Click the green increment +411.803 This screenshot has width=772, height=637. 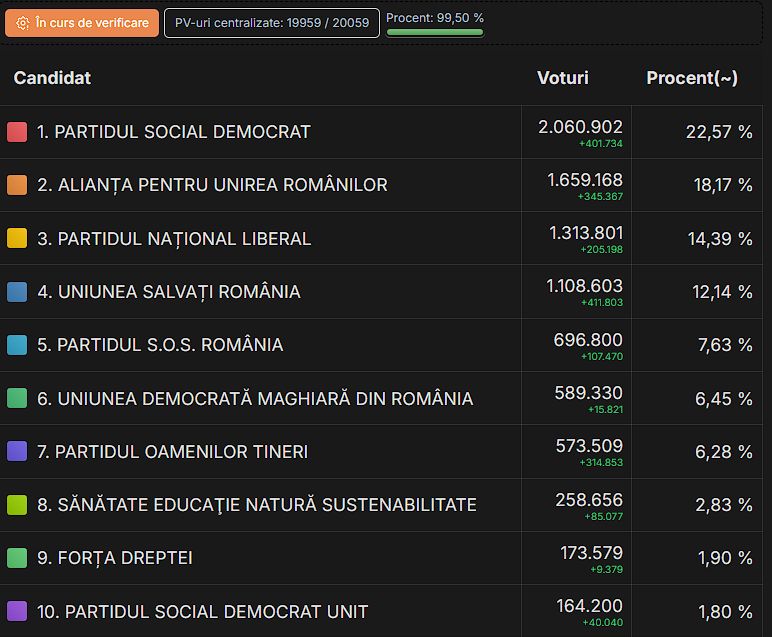(x=602, y=302)
